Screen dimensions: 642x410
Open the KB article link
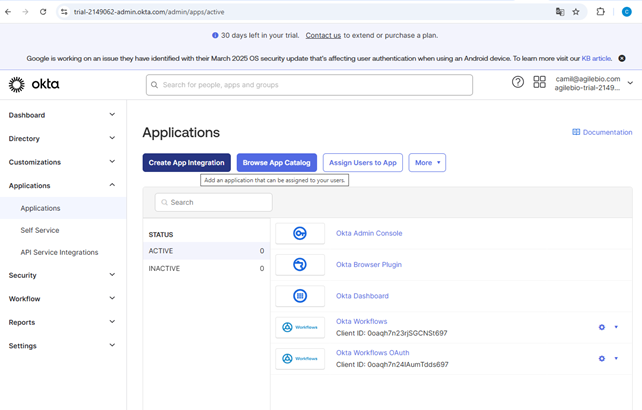597,59
